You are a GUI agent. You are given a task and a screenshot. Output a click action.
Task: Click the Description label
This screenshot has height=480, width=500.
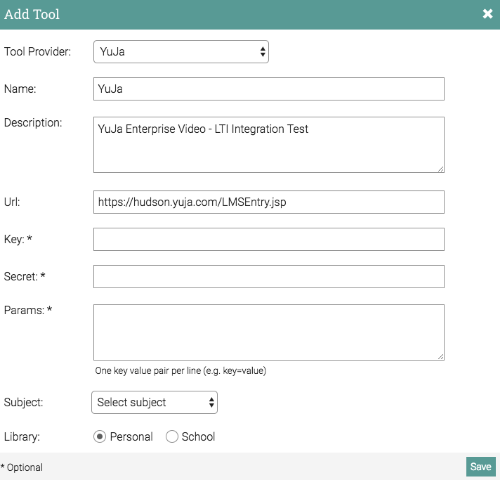click(x=33, y=123)
